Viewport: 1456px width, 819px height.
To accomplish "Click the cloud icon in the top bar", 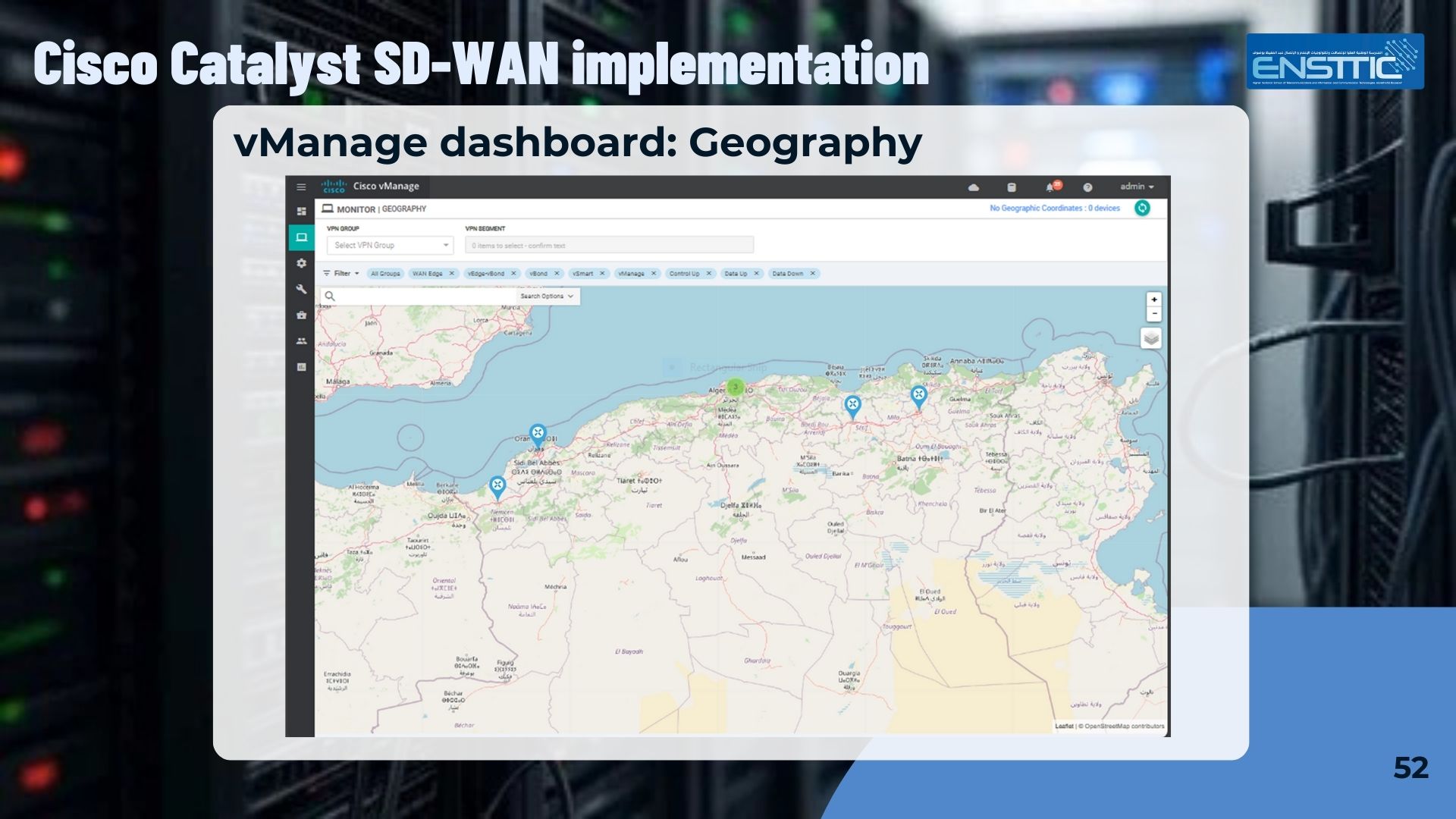I will pyautogui.click(x=974, y=187).
